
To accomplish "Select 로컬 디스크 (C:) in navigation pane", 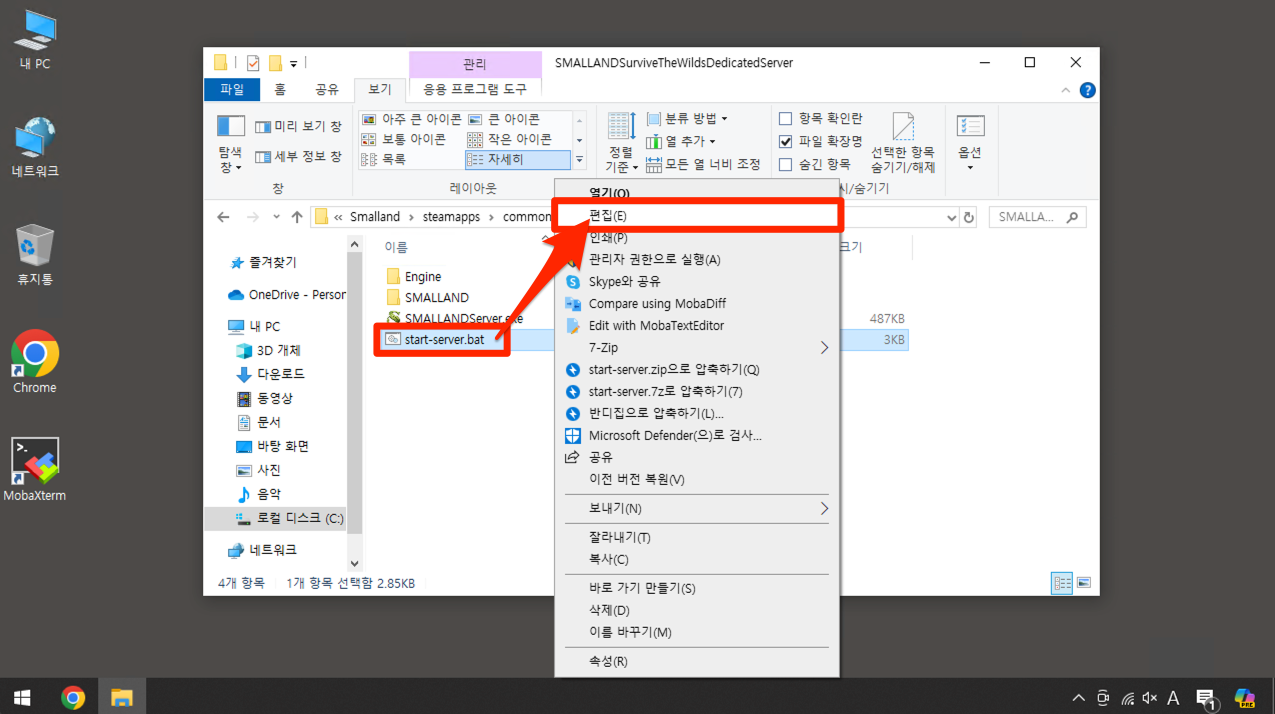I will click(290, 518).
